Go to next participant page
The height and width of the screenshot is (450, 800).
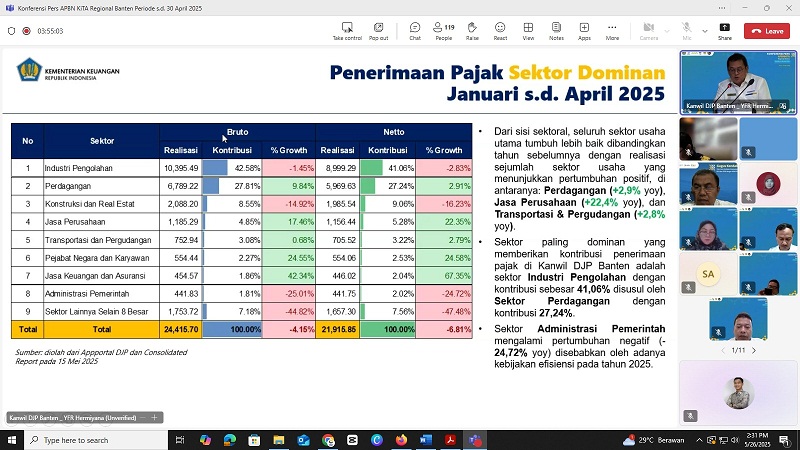754,350
